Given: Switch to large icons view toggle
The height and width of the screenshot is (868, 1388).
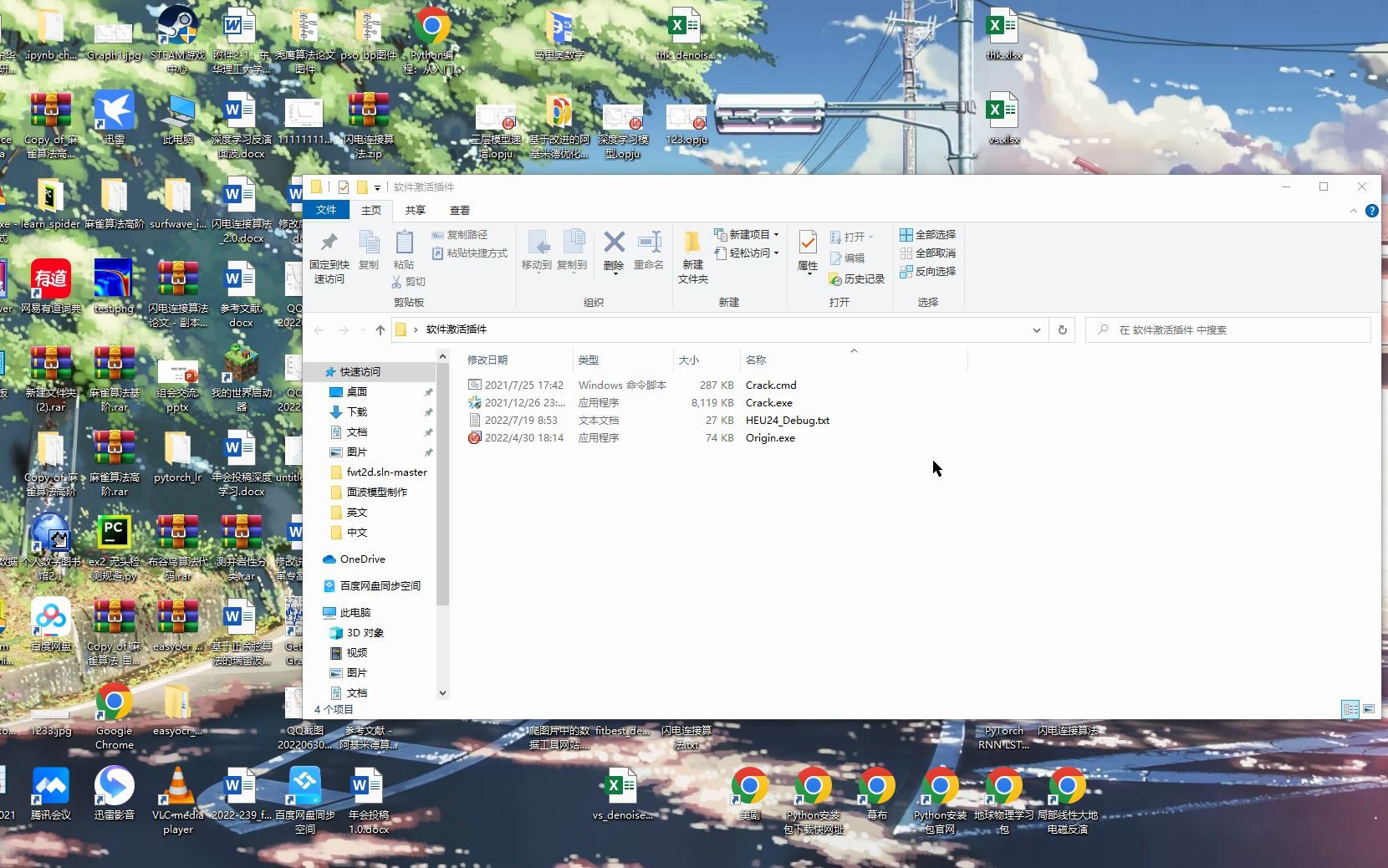Looking at the screenshot, I should click(1369, 709).
